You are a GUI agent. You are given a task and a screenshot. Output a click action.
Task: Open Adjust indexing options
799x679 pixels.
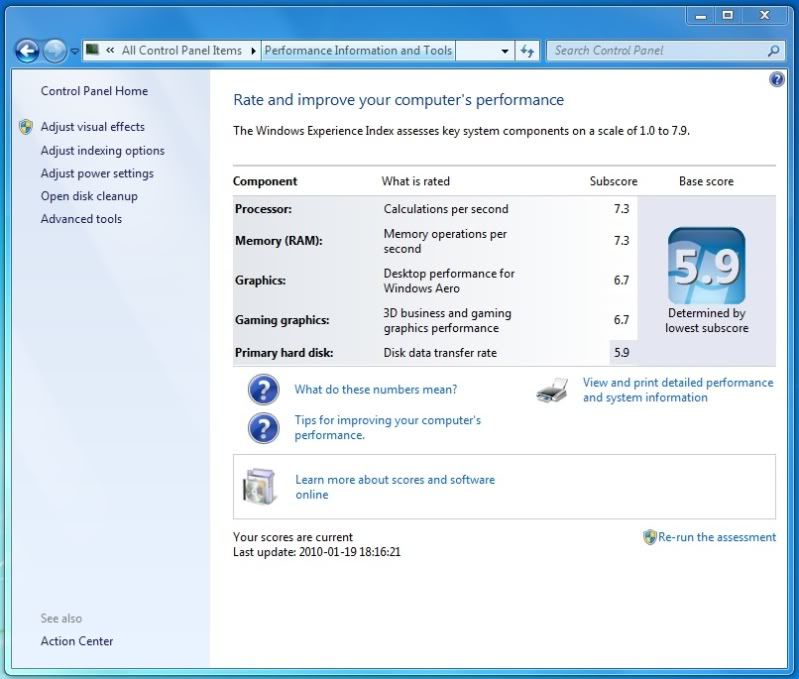(x=102, y=151)
